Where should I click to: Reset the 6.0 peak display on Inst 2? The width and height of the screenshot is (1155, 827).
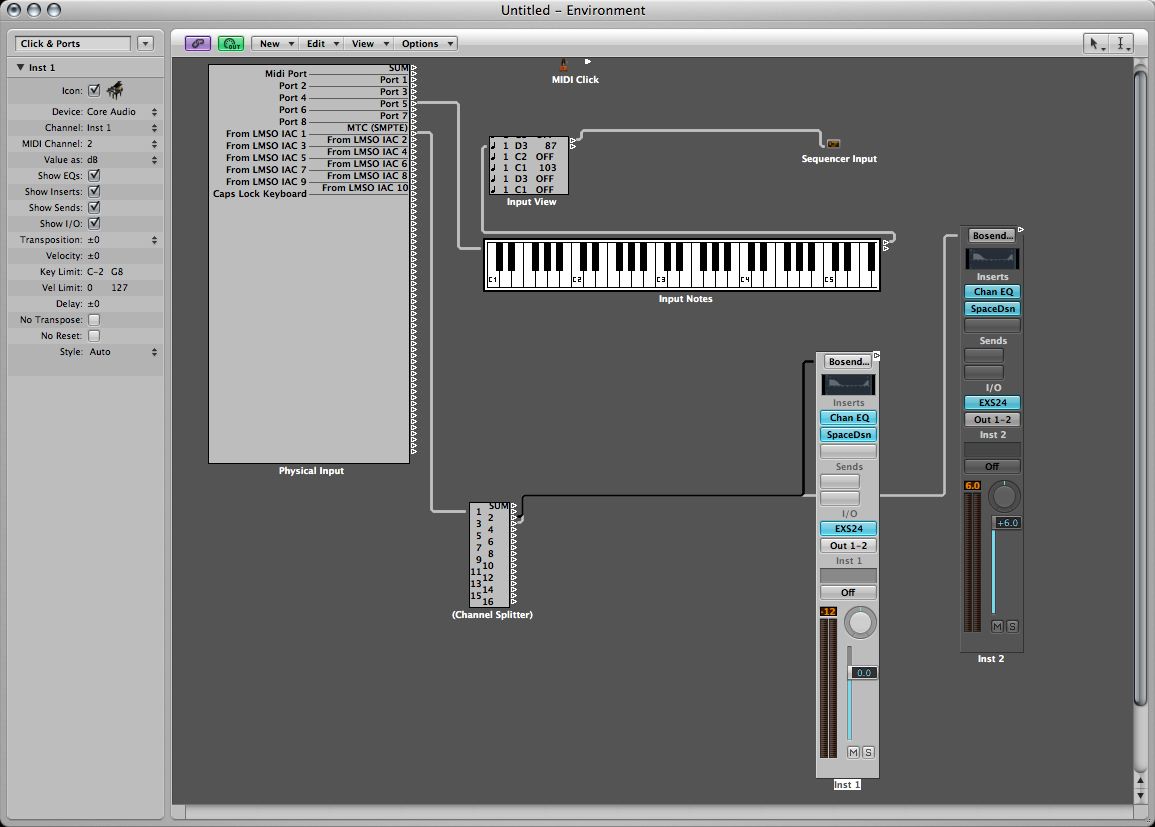(x=972, y=485)
